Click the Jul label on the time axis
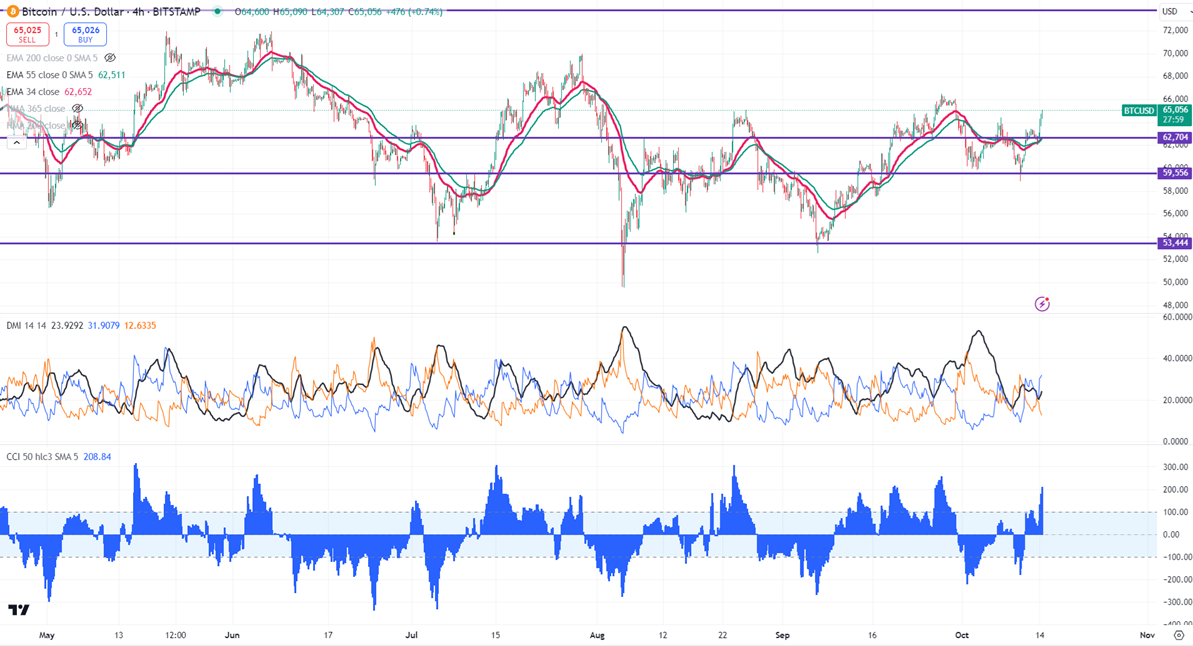The width and height of the screenshot is (1193, 646). [412, 635]
